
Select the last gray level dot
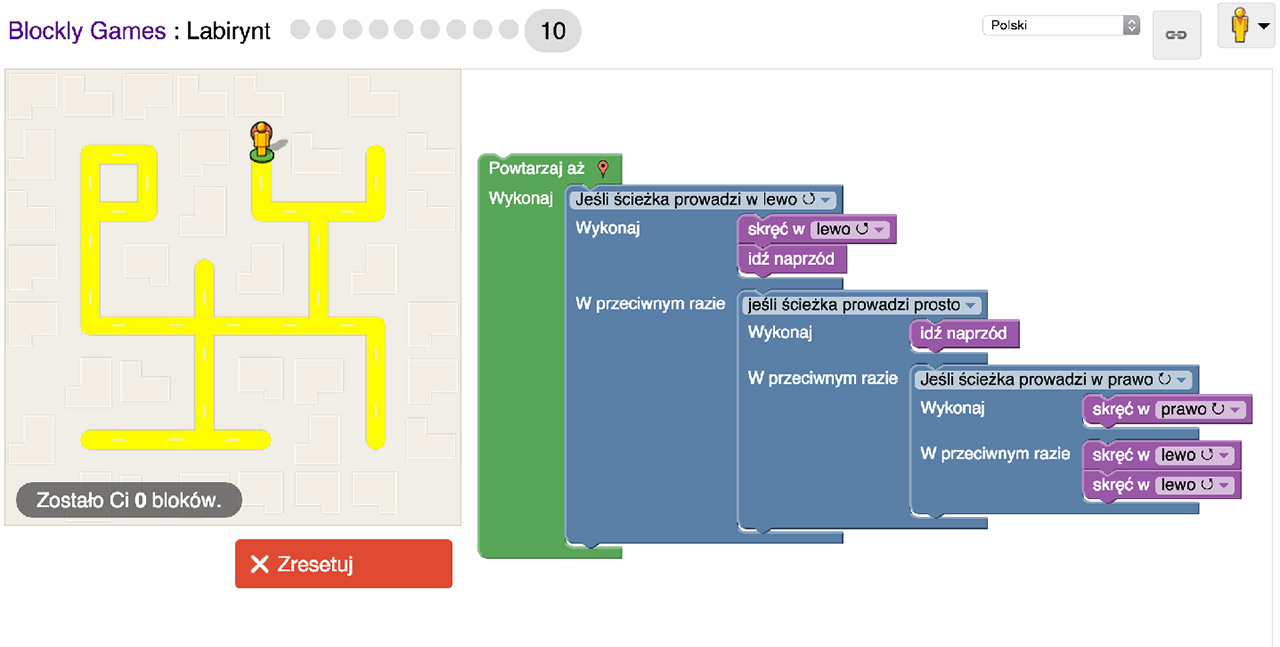[x=508, y=30]
